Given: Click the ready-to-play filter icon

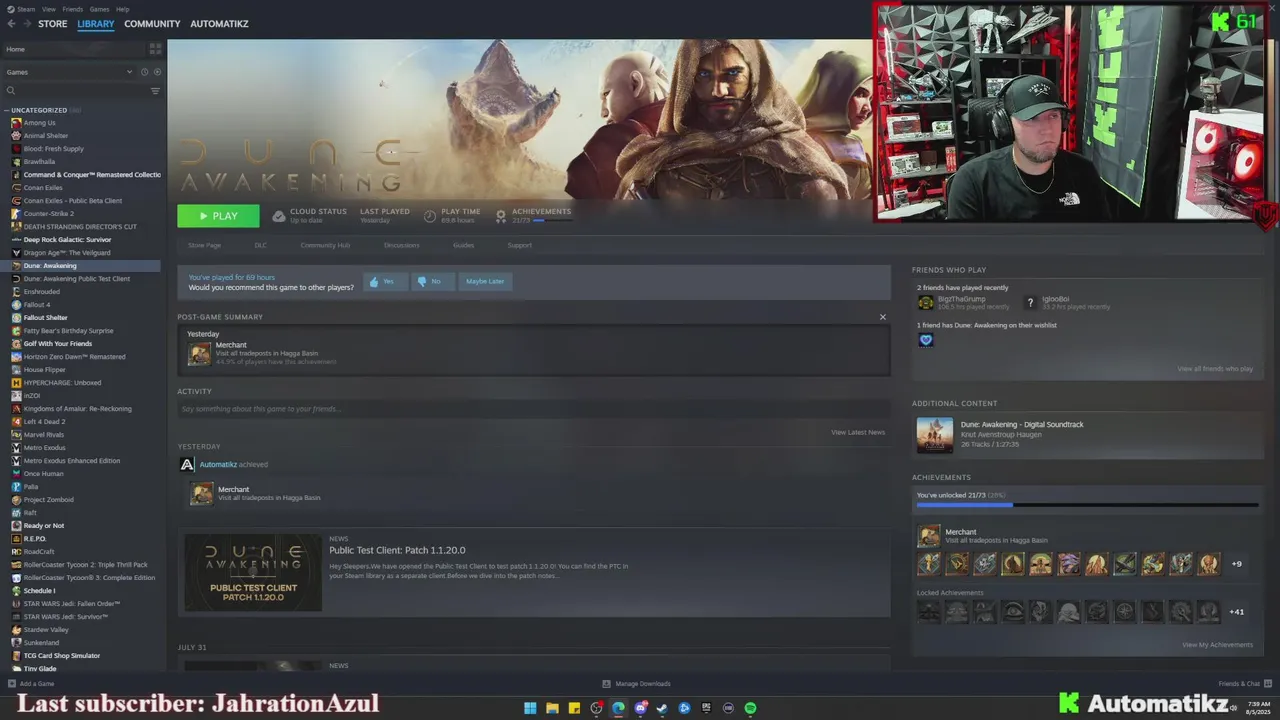Looking at the screenshot, I should pyautogui.click(x=157, y=72).
